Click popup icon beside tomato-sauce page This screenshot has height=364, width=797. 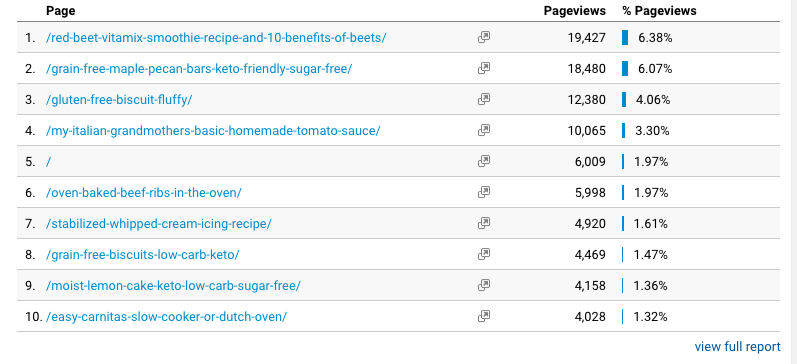click(x=484, y=130)
